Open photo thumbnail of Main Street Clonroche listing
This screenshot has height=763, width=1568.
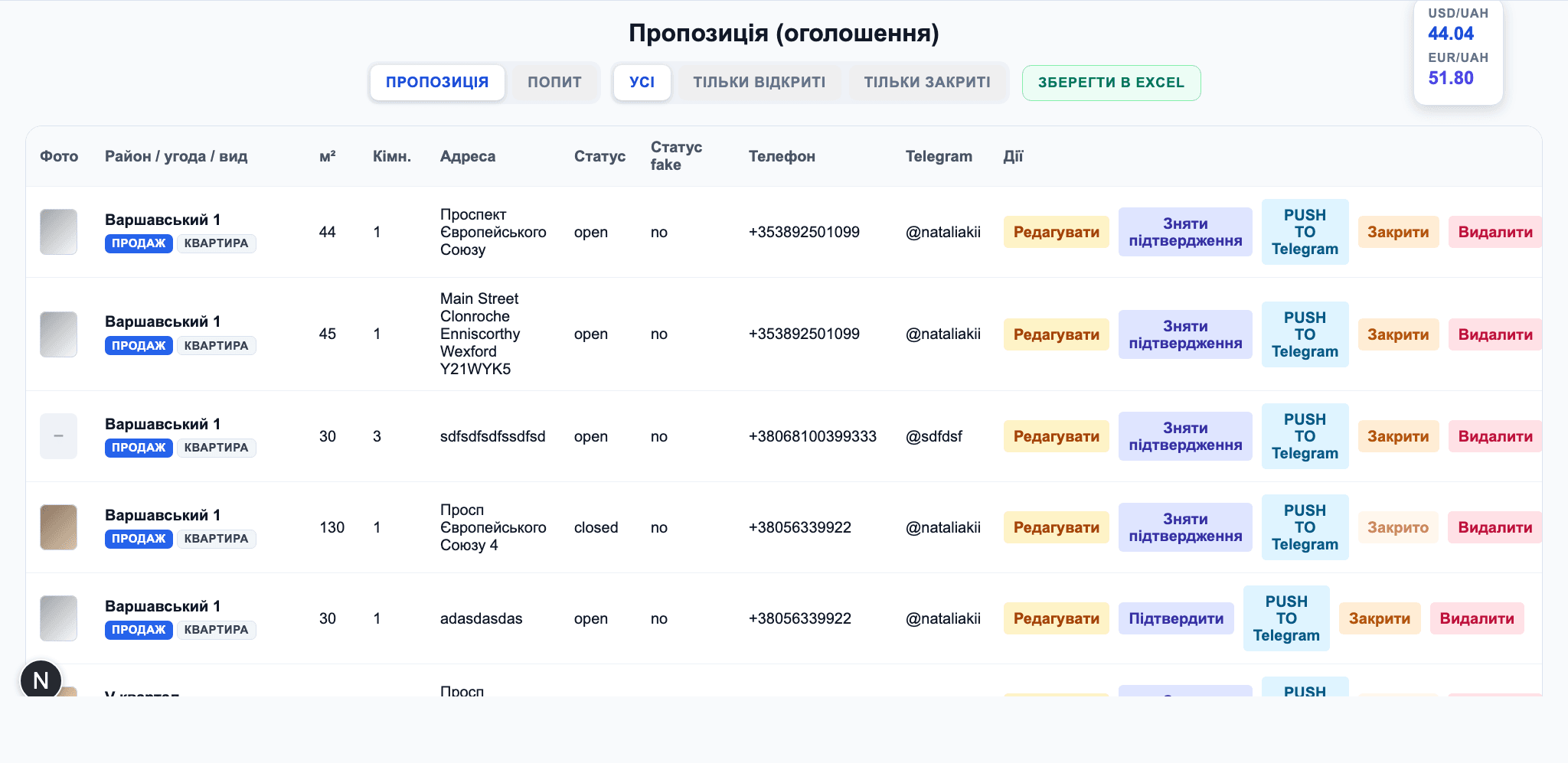click(58, 334)
